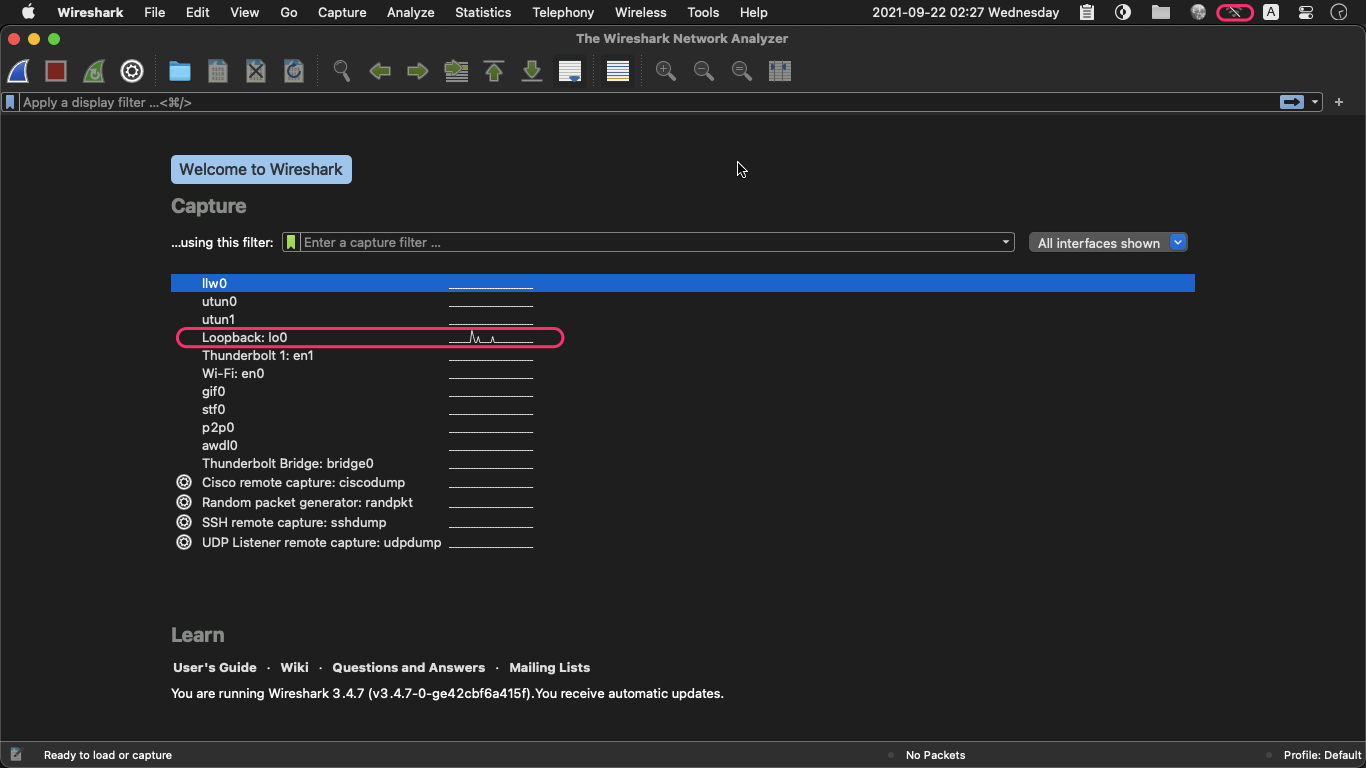This screenshot has width=1366, height=768.
Task: Expand the capture filter history dropdown
Action: pos(1005,242)
